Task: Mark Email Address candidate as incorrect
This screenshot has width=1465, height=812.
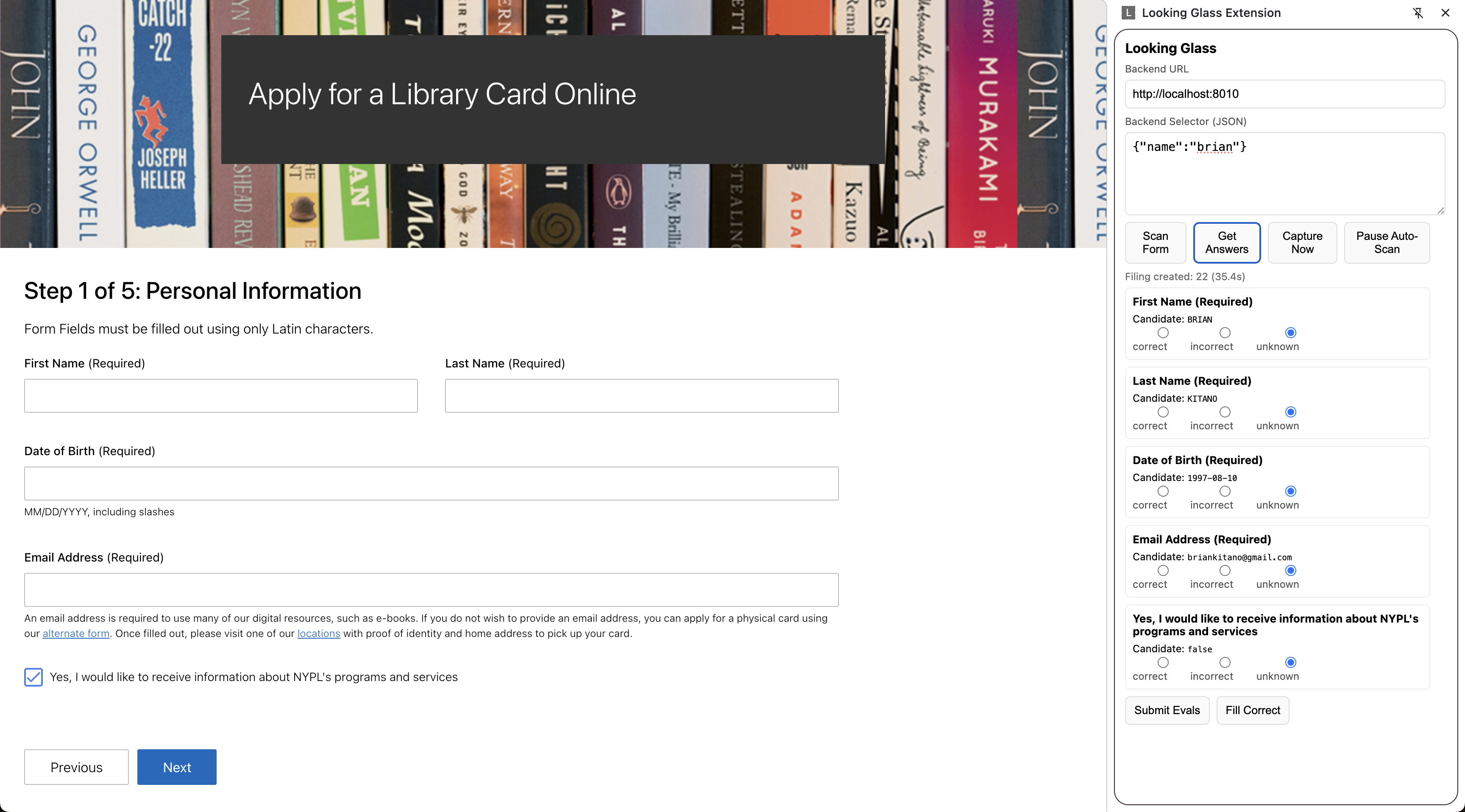Action: tap(1225, 570)
